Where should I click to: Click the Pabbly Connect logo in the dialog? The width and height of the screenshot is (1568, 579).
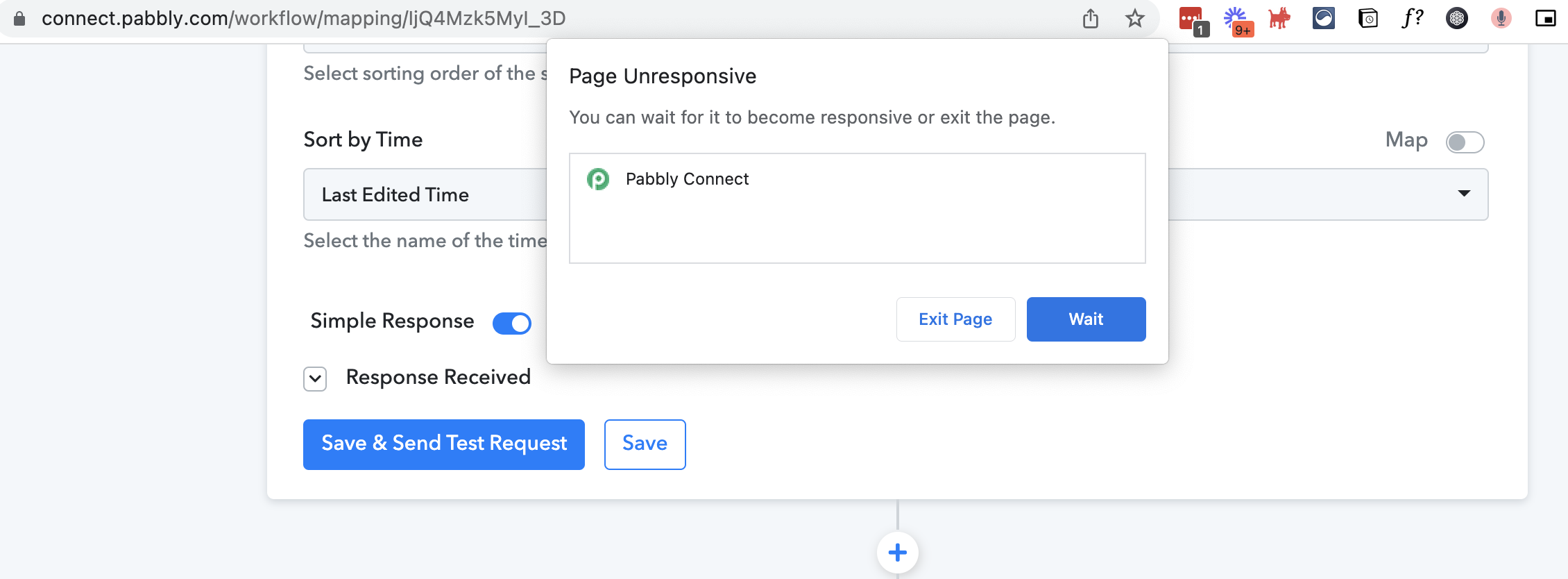pyautogui.click(x=598, y=179)
